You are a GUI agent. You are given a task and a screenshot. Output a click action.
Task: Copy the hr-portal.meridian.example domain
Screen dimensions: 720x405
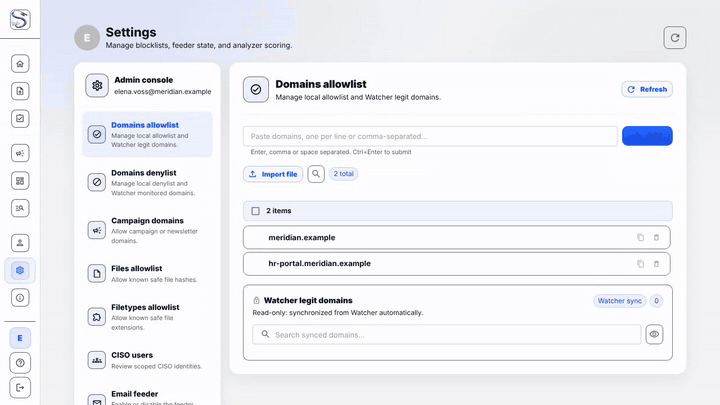tap(640, 264)
